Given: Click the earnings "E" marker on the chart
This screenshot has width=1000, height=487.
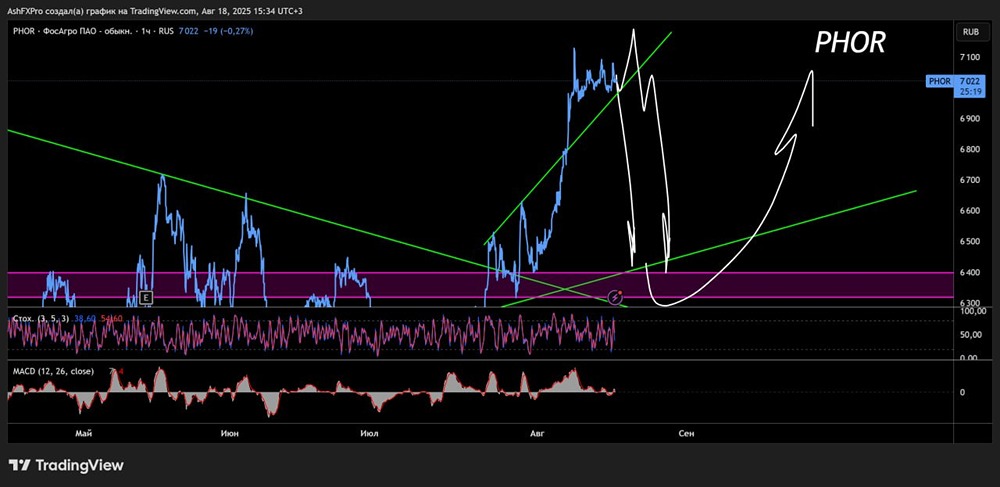Looking at the screenshot, I should [147, 297].
